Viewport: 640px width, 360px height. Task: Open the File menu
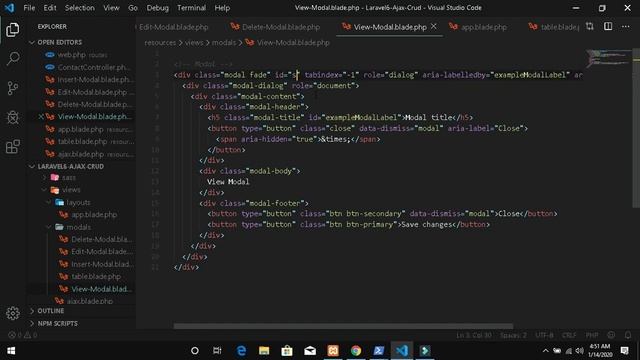(29, 8)
